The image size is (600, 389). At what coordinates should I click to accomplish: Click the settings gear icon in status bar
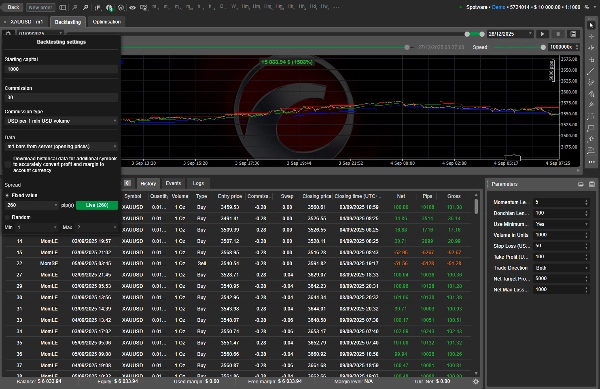[476, 381]
